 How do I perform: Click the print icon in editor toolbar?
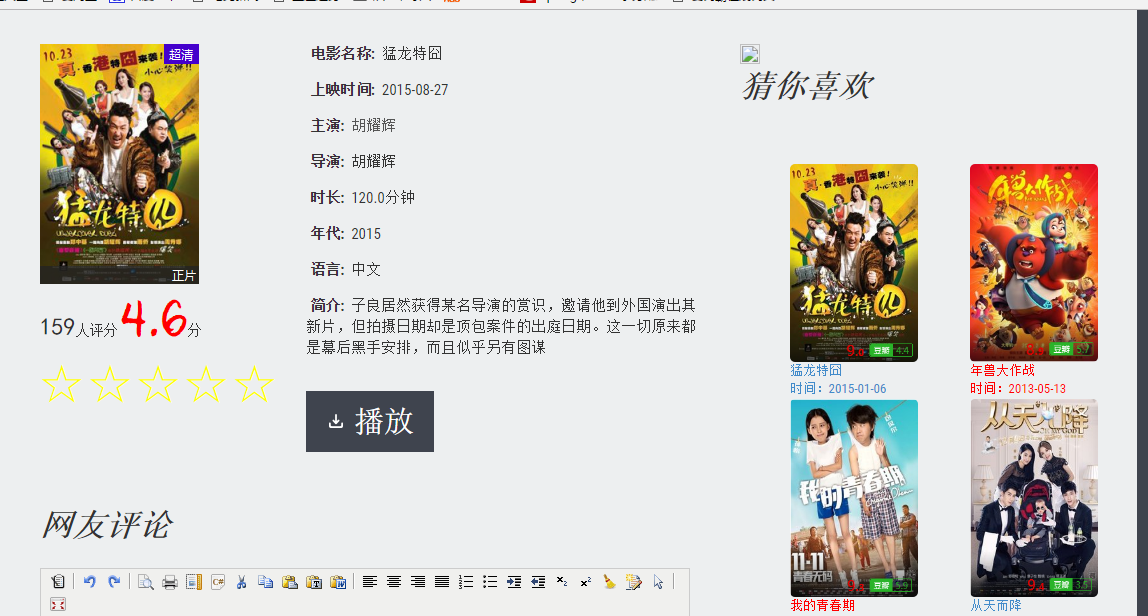point(170,582)
